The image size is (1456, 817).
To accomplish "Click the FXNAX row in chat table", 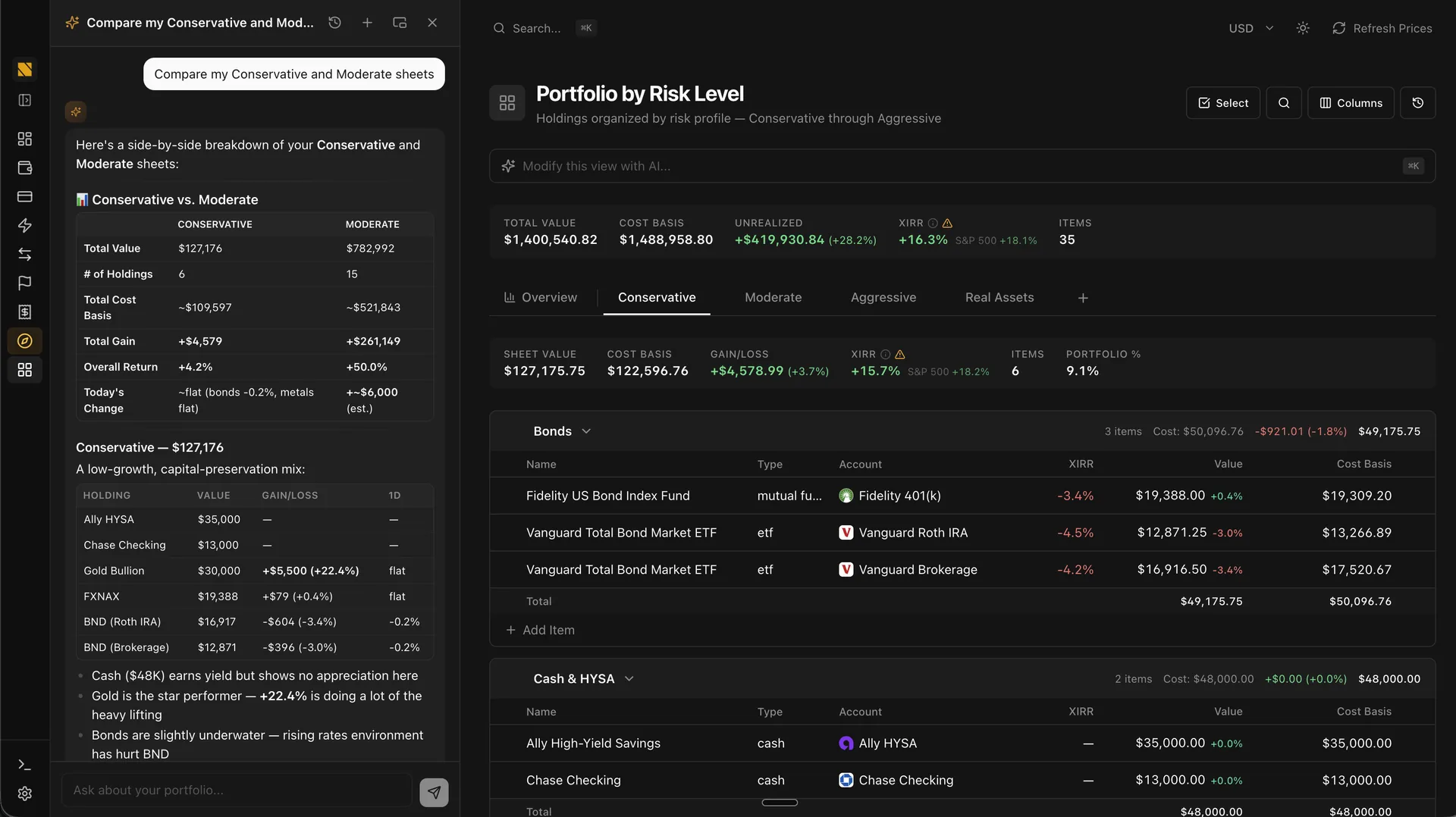I will click(x=255, y=596).
